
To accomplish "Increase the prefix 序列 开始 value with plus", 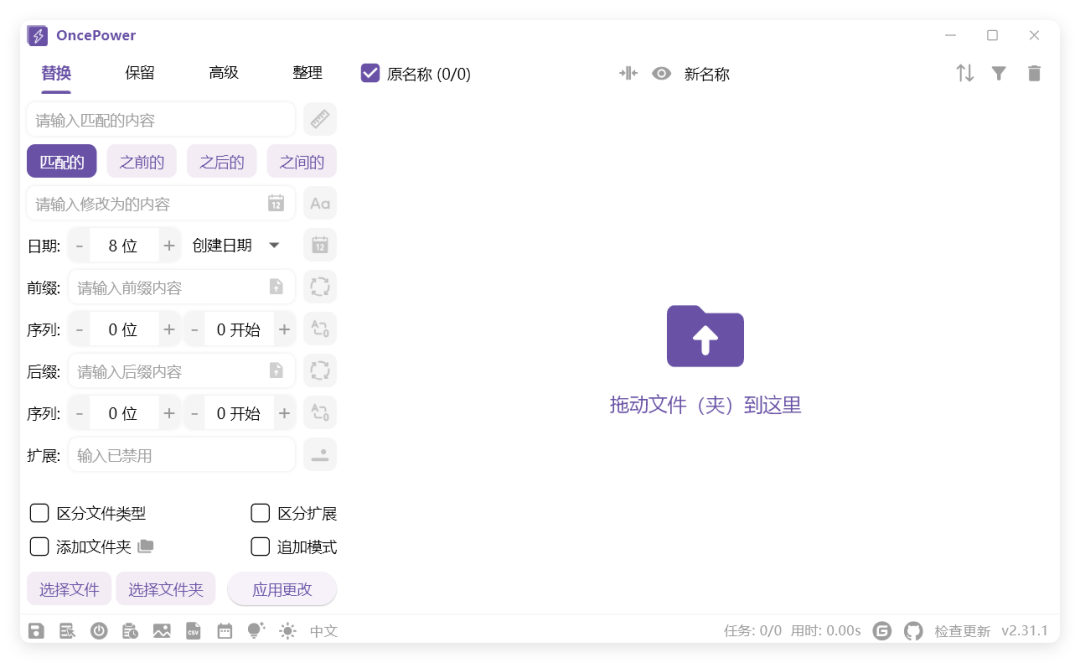I will click(284, 330).
